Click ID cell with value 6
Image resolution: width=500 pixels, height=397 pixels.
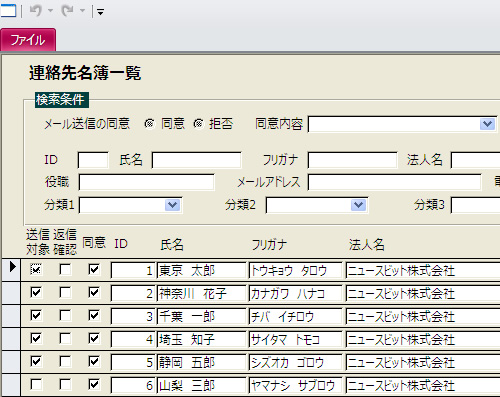click(x=133, y=385)
